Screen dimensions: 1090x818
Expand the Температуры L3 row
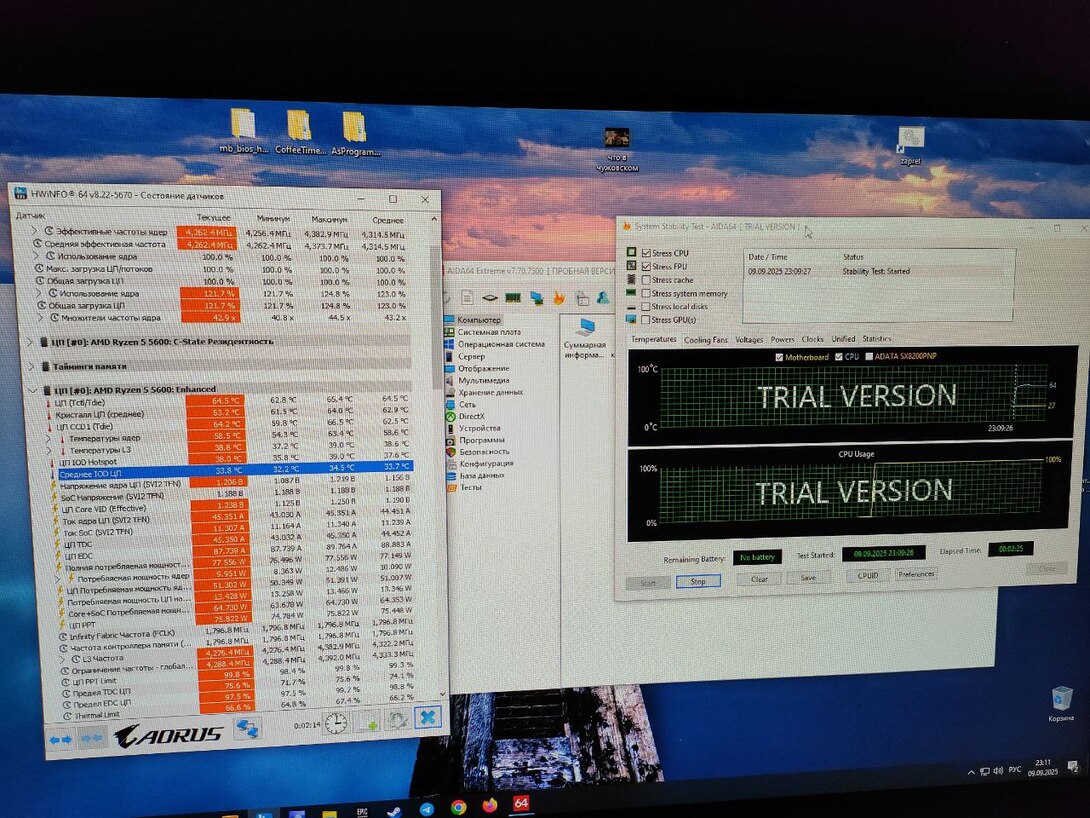49,451
